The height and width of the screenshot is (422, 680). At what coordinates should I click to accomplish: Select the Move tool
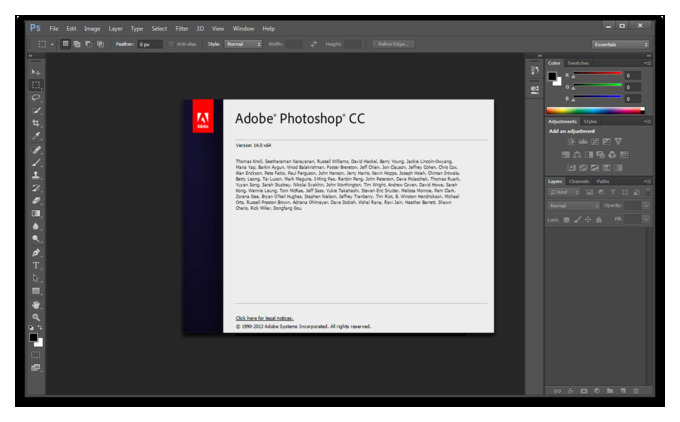point(36,72)
